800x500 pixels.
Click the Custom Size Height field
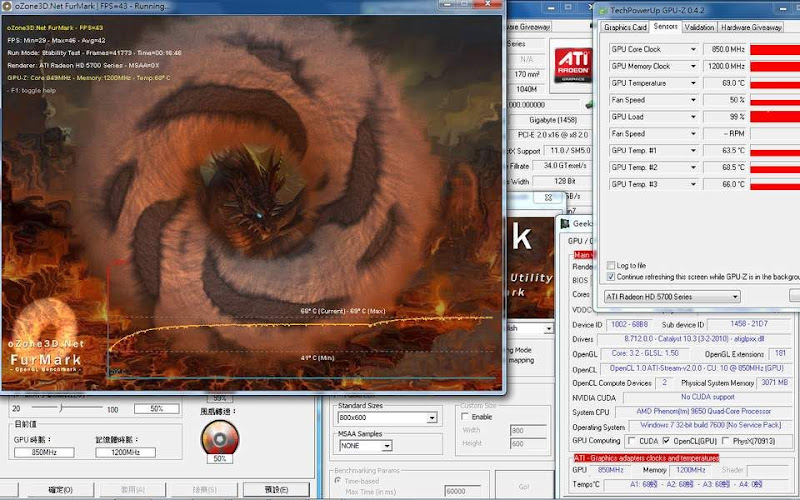[528, 443]
